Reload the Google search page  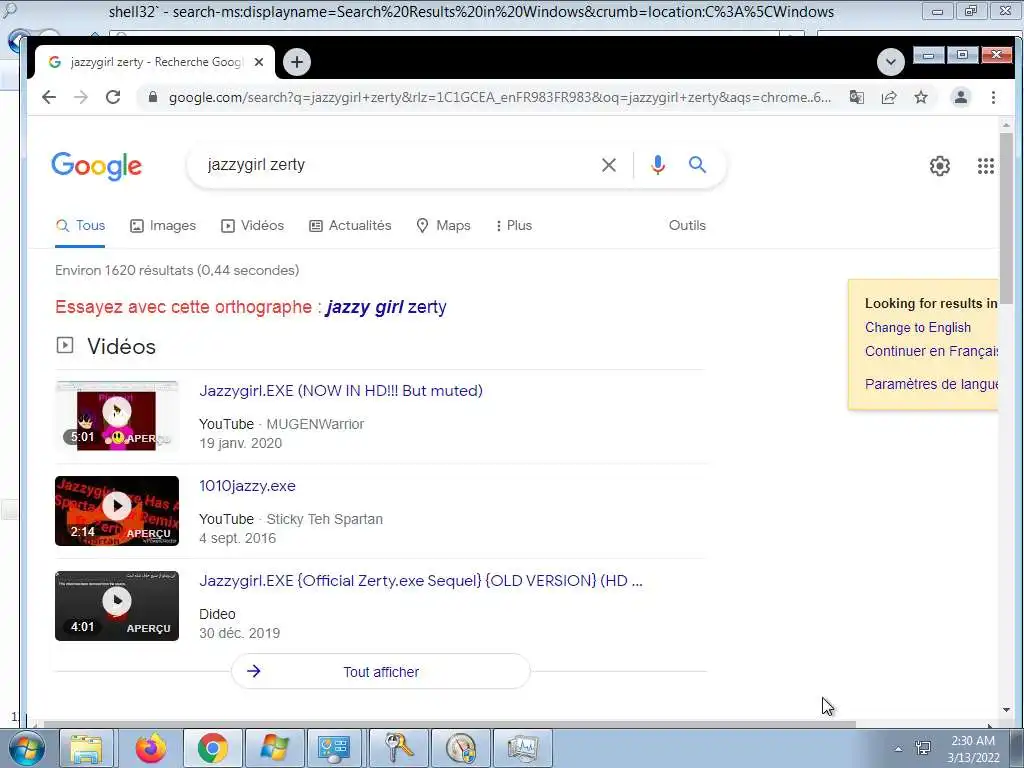(x=113, y=97)
